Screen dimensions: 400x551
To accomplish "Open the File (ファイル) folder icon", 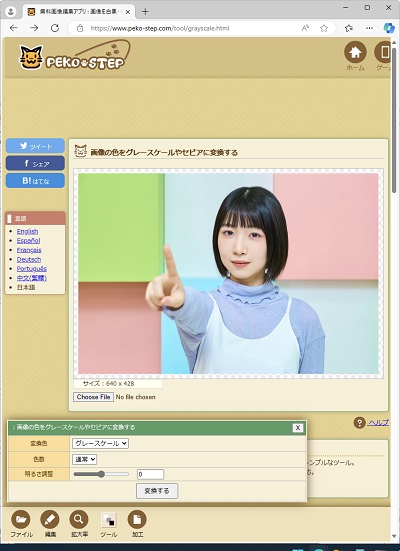I will (x=21, y=519).
